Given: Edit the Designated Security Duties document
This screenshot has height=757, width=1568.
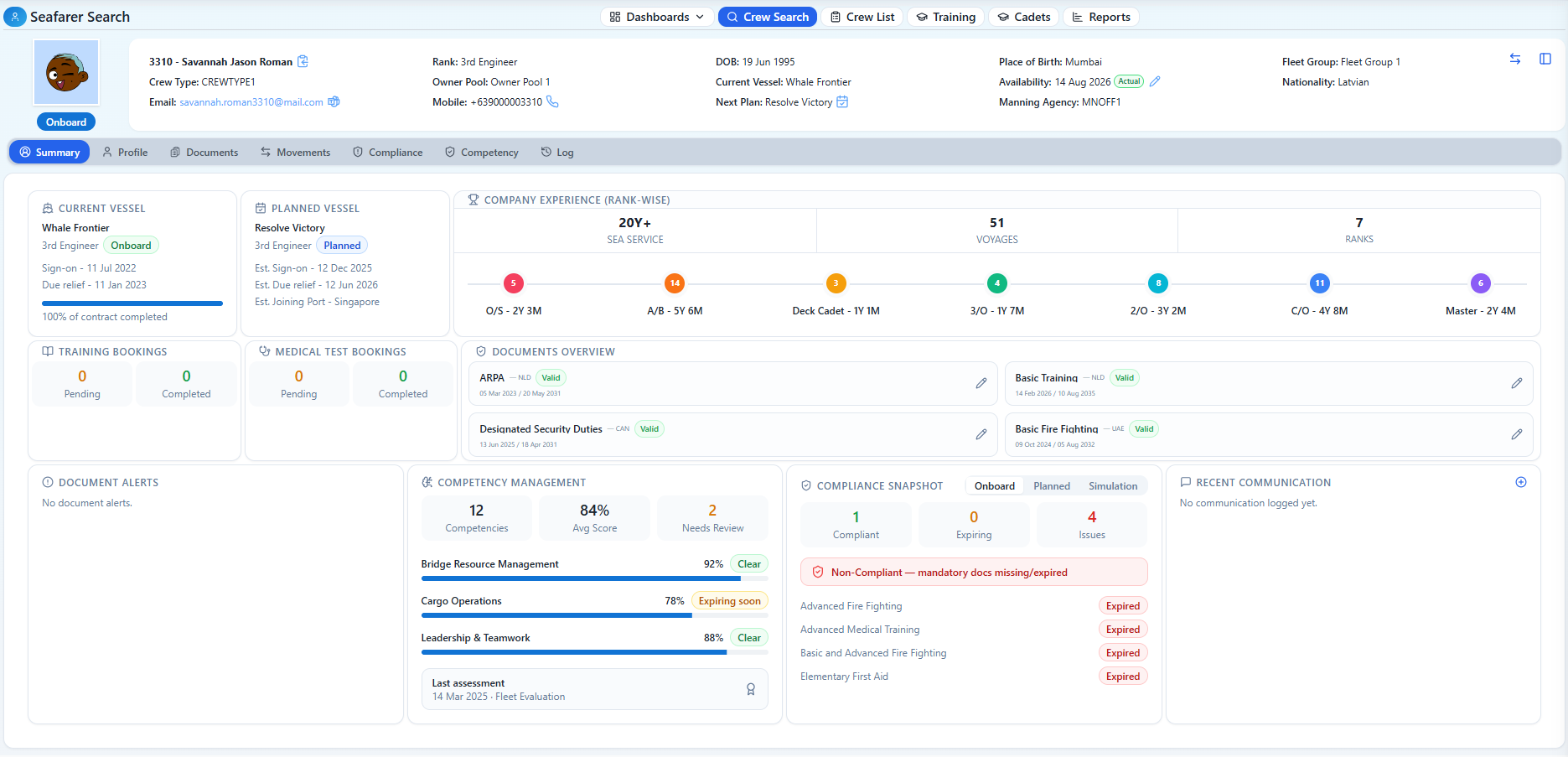Looking at the screenshot, I should coord(981,434).
